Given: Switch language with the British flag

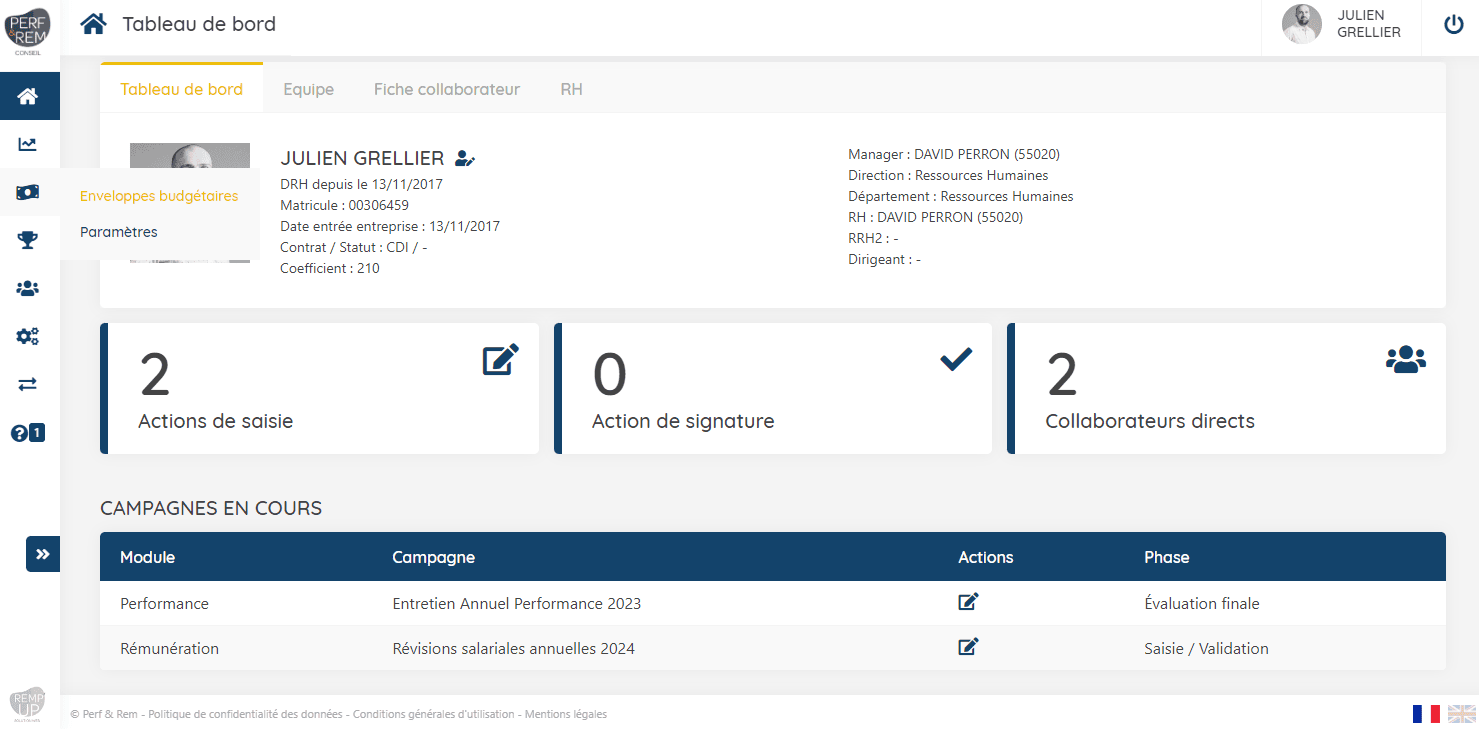Looking at the screenshot, I should tap(1461, 713).
